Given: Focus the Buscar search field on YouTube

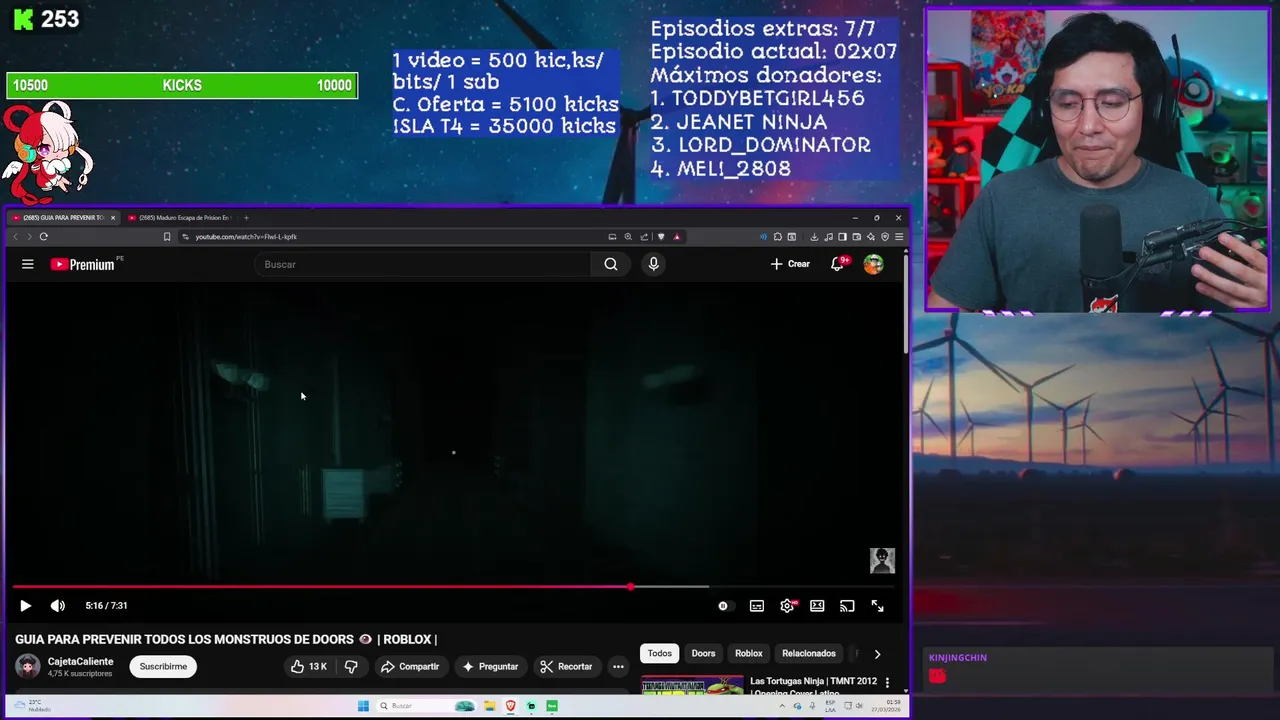Looking at the screenshot, I should 424,264.
